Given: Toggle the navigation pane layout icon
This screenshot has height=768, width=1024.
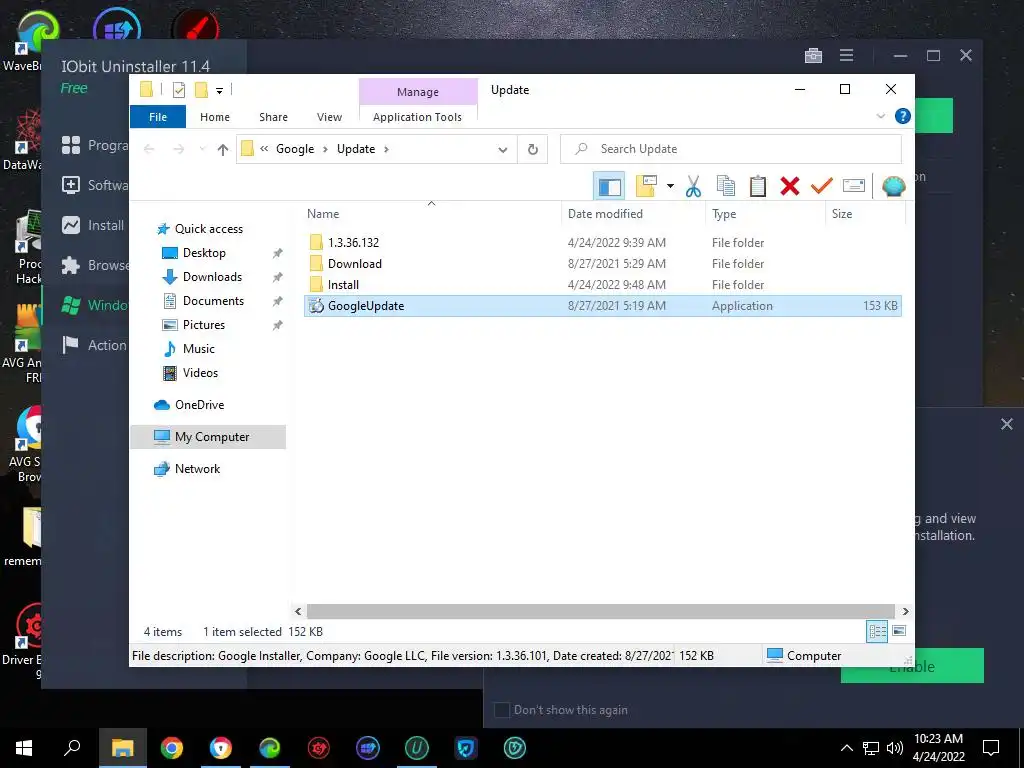Looking at the screenshot, I should 609,187.
